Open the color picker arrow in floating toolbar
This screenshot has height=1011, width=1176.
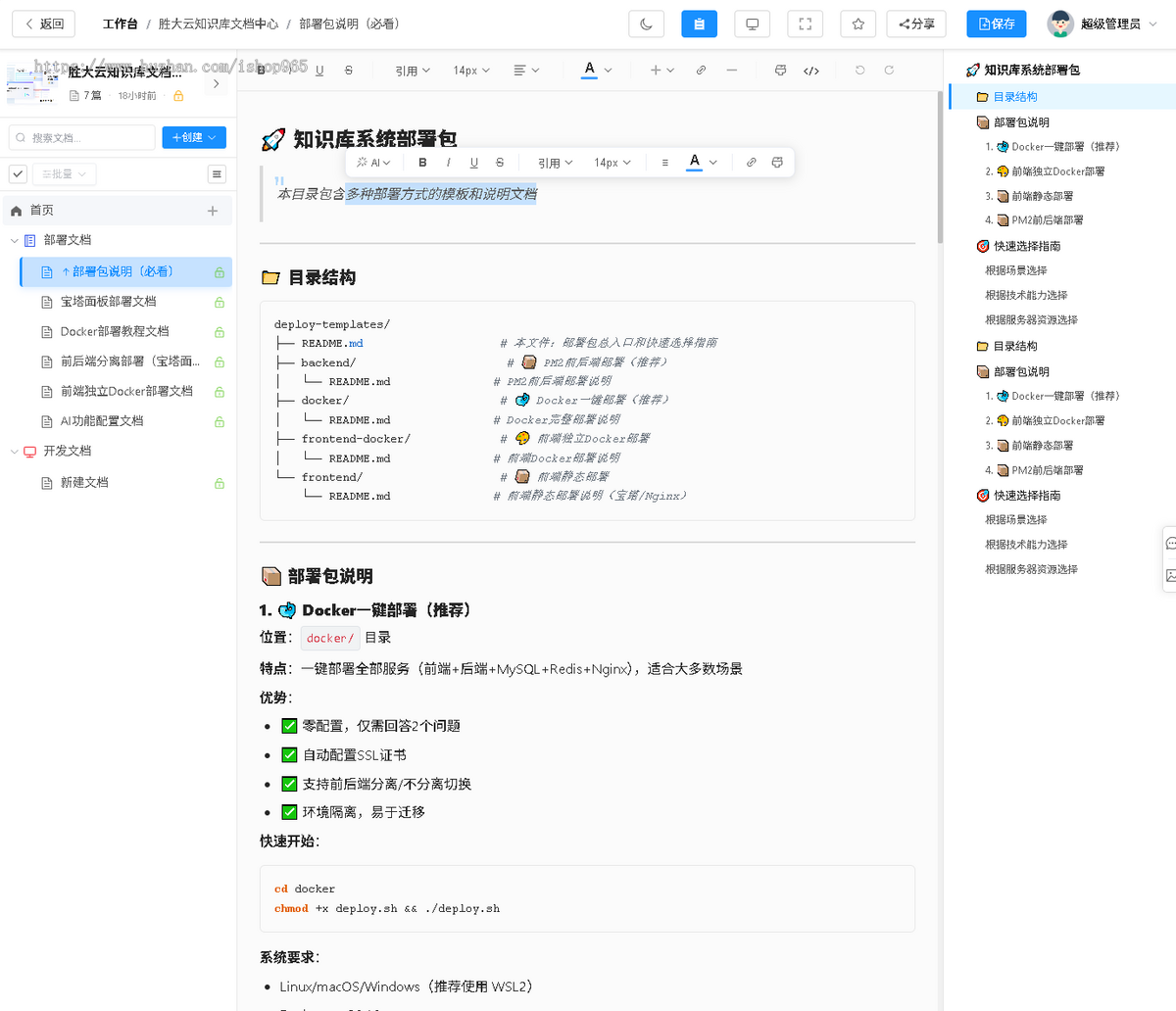pyautogui.click(x=713, y=163)
